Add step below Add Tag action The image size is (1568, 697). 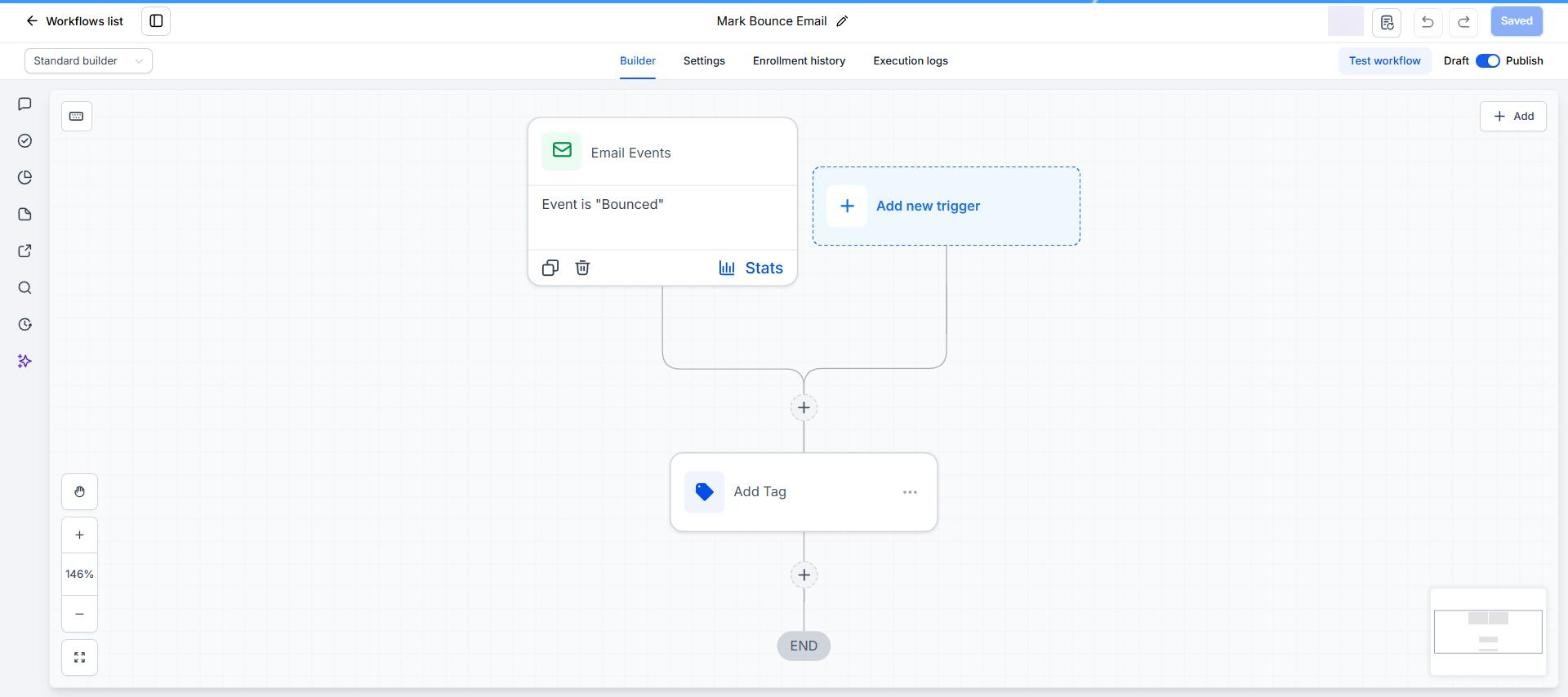(x=803, y=575)
